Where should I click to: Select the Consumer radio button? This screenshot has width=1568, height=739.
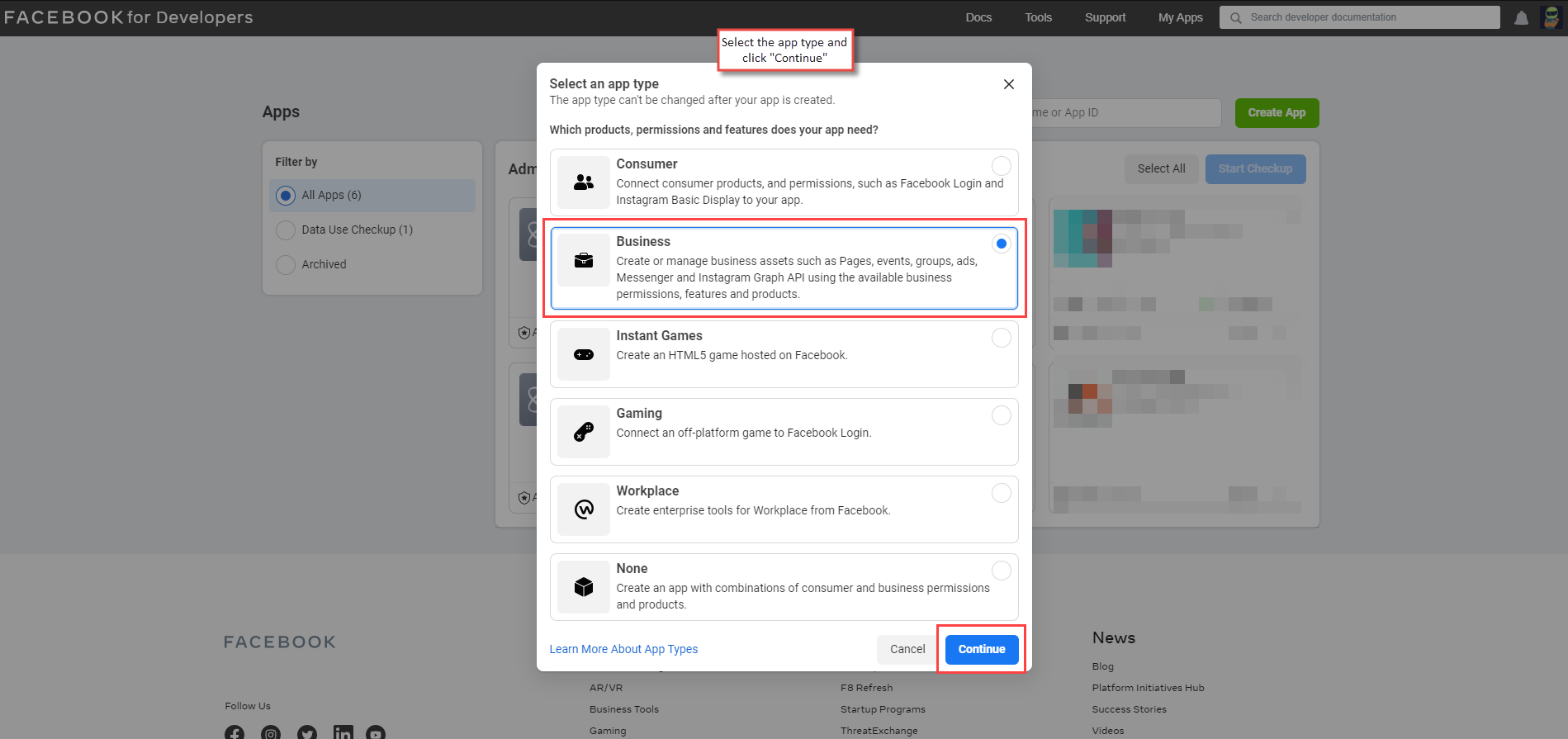pyautogui.click(x=1002, y=166)
